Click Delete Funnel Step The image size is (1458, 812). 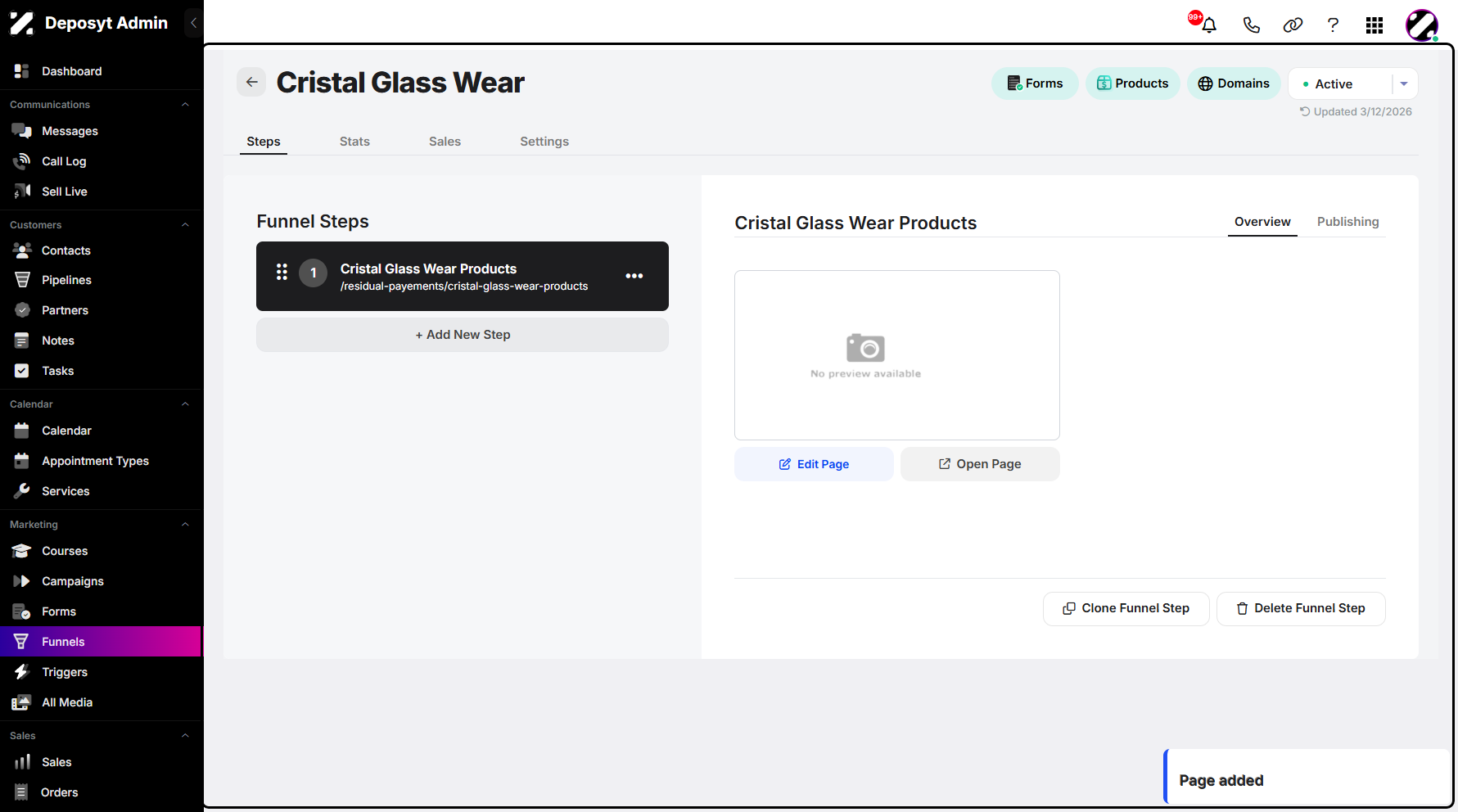1301,608
